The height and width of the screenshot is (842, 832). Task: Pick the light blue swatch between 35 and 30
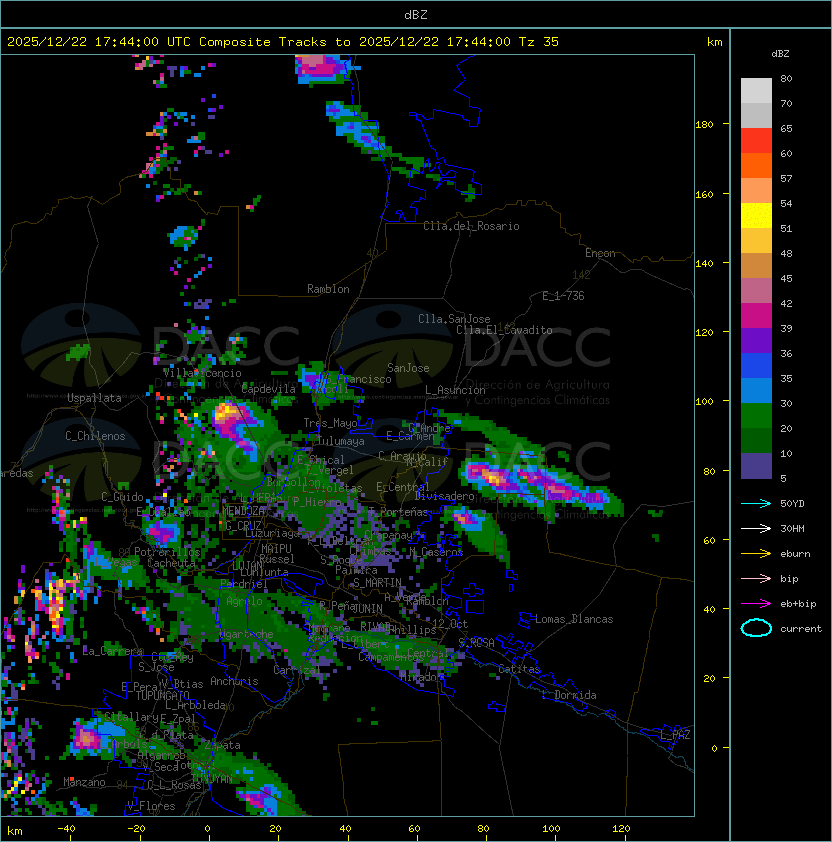756,390
